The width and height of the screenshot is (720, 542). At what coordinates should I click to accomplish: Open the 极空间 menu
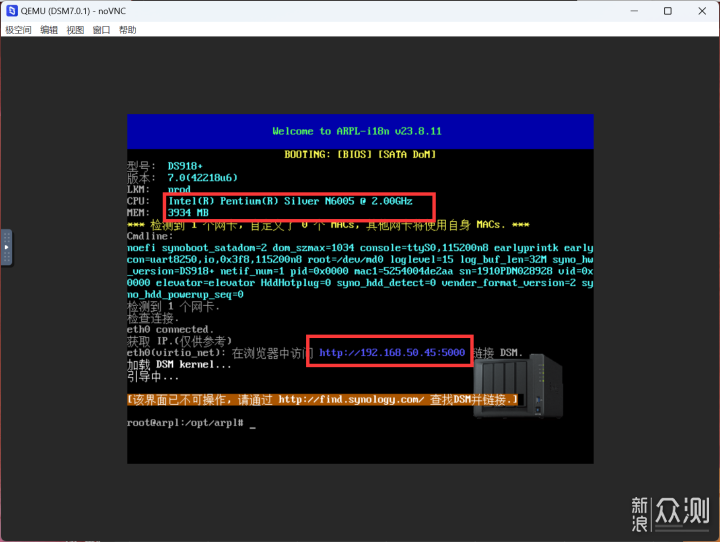tap(18, 30)
